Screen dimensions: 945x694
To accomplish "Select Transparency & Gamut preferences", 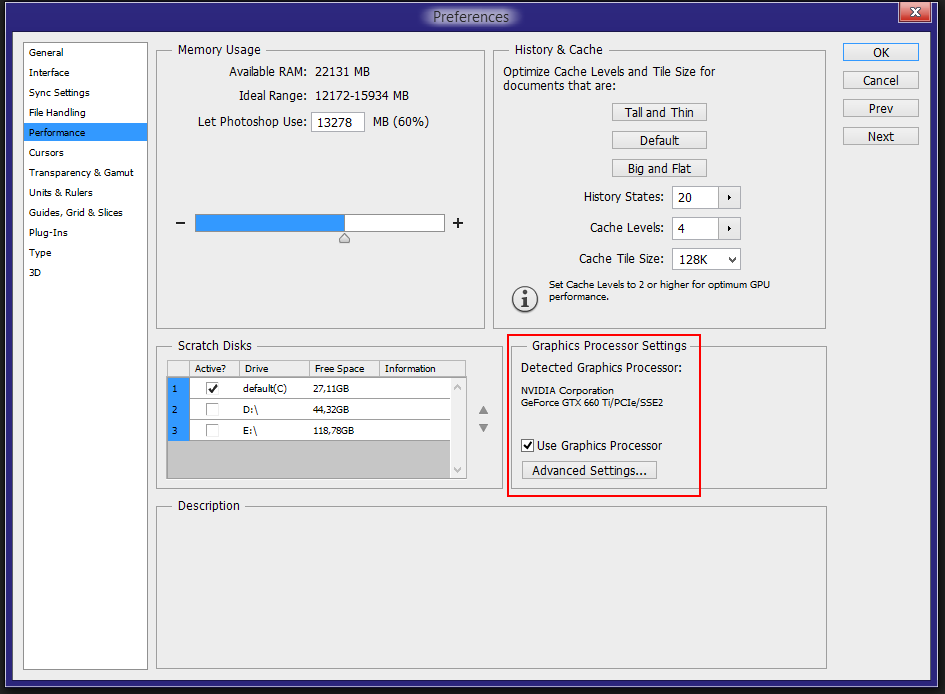I will [81, 173].
